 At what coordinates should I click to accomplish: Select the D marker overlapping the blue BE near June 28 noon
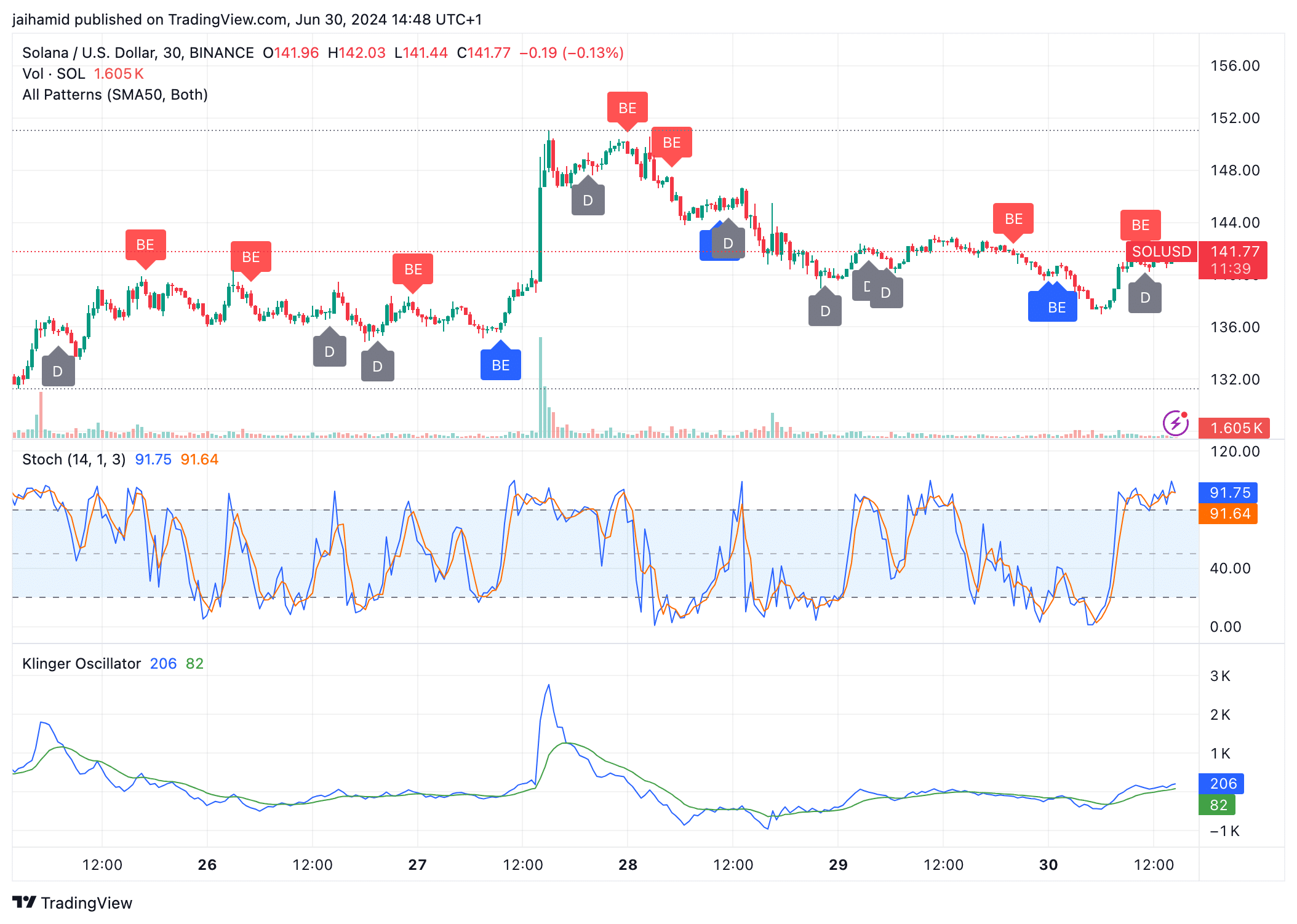[x=728, y=240]
